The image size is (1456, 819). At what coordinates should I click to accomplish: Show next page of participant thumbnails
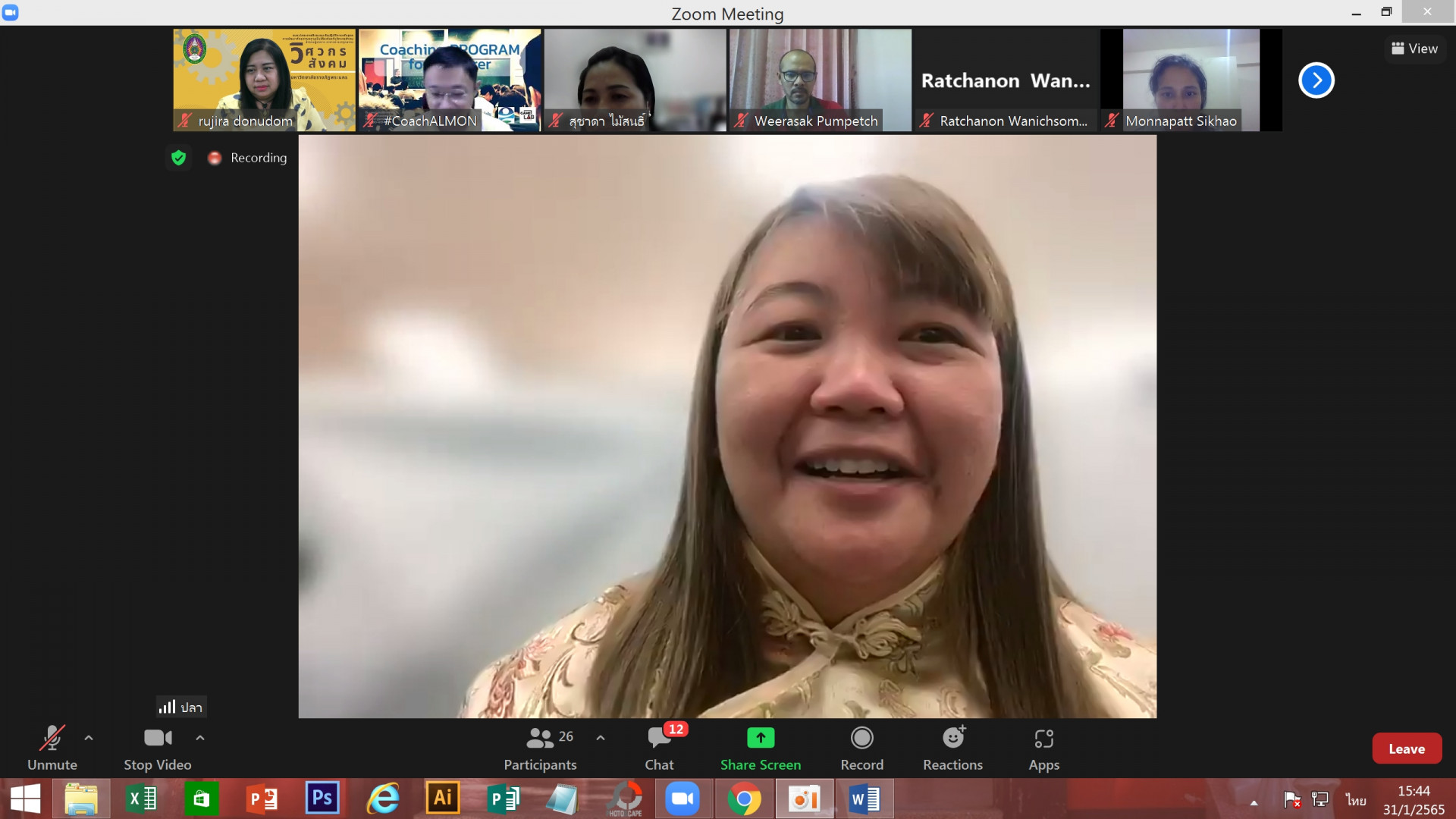click(1316, 80)
